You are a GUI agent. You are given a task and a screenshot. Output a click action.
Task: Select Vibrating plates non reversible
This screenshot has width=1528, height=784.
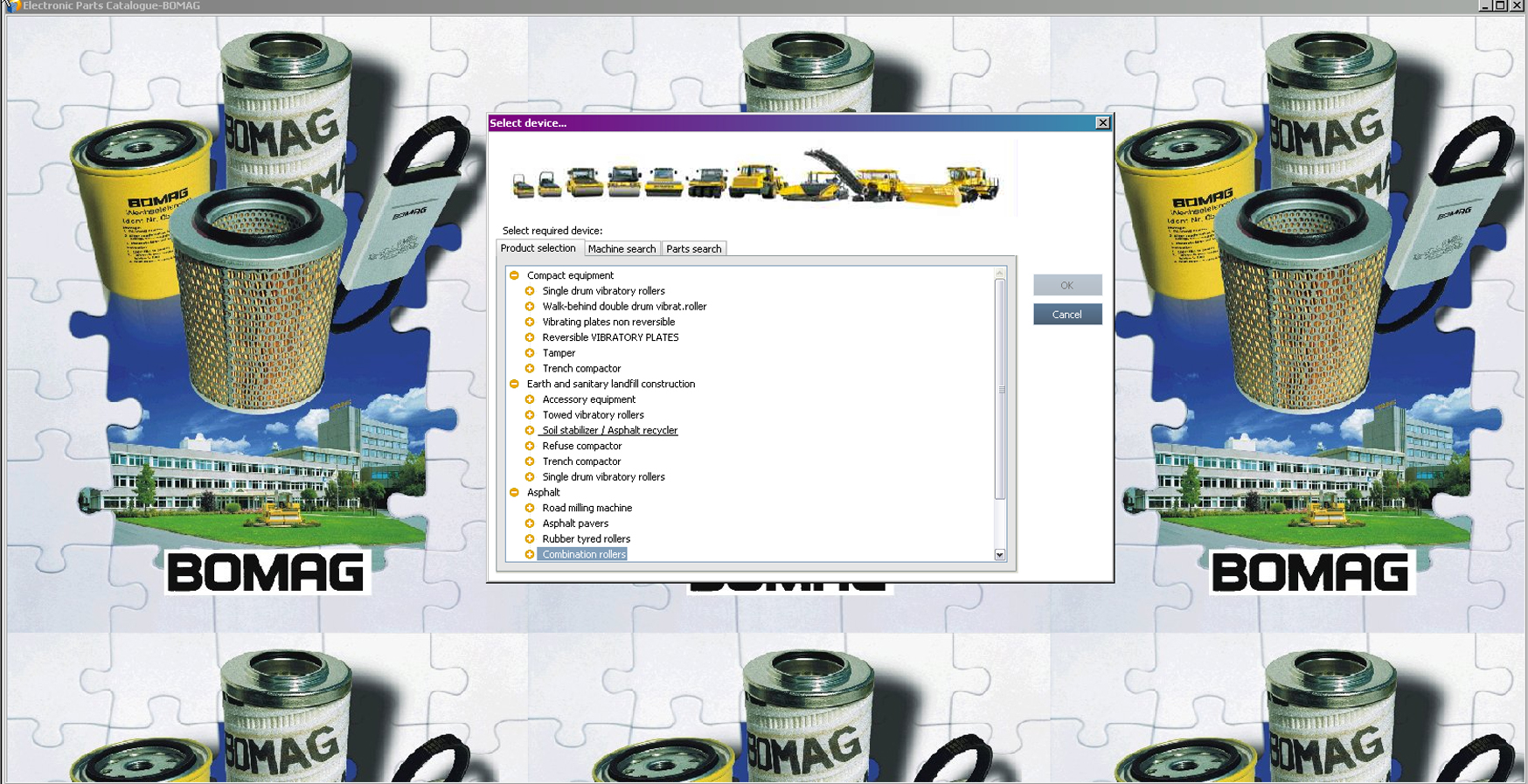pyautogui.click(x=608, y=323)
